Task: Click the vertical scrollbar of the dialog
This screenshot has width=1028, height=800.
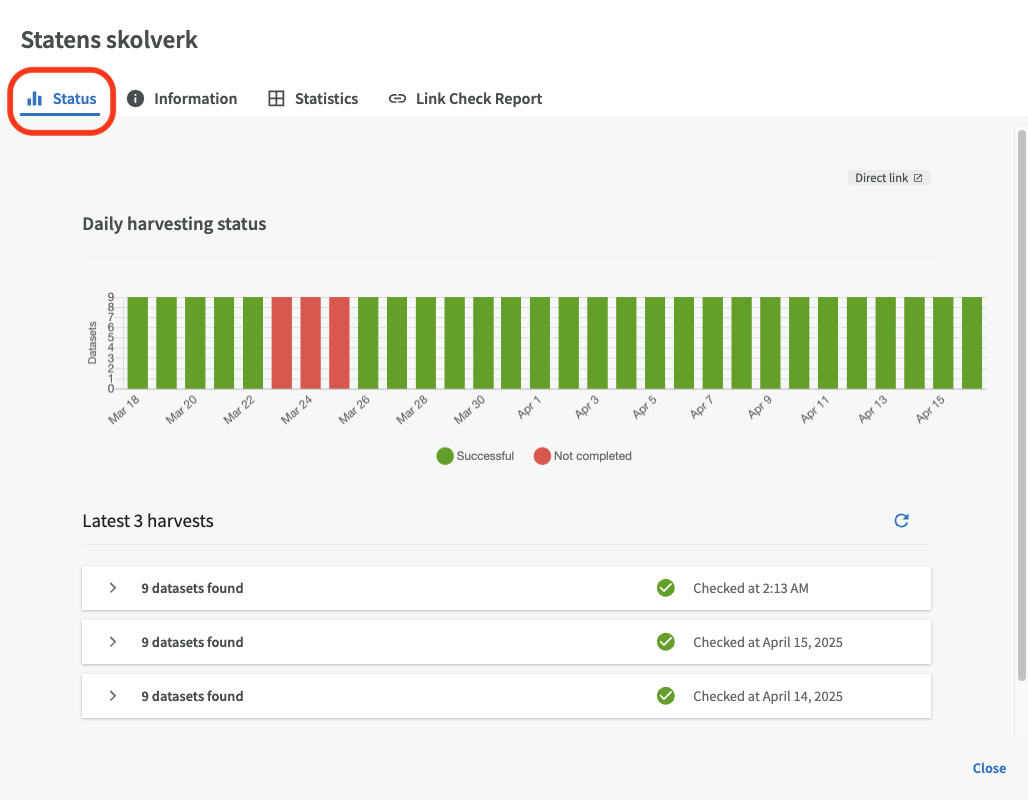Action: click(x=1021, y=405)
